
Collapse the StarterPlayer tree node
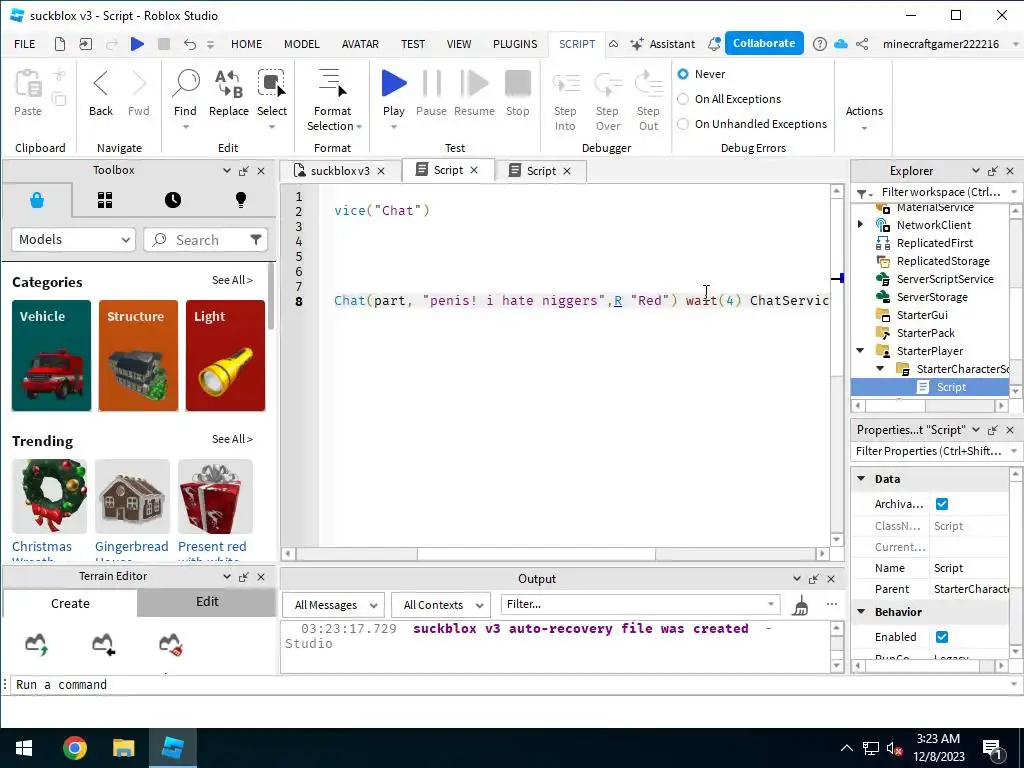(x=860, y=351)
